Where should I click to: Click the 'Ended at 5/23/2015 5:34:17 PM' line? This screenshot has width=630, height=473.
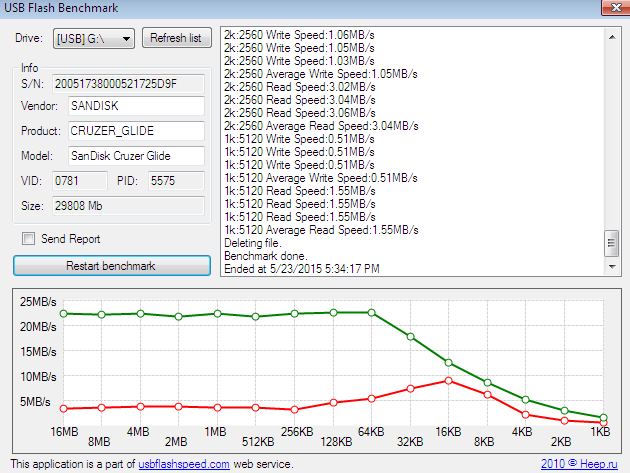pyautogui.click(x=302, y=269)
